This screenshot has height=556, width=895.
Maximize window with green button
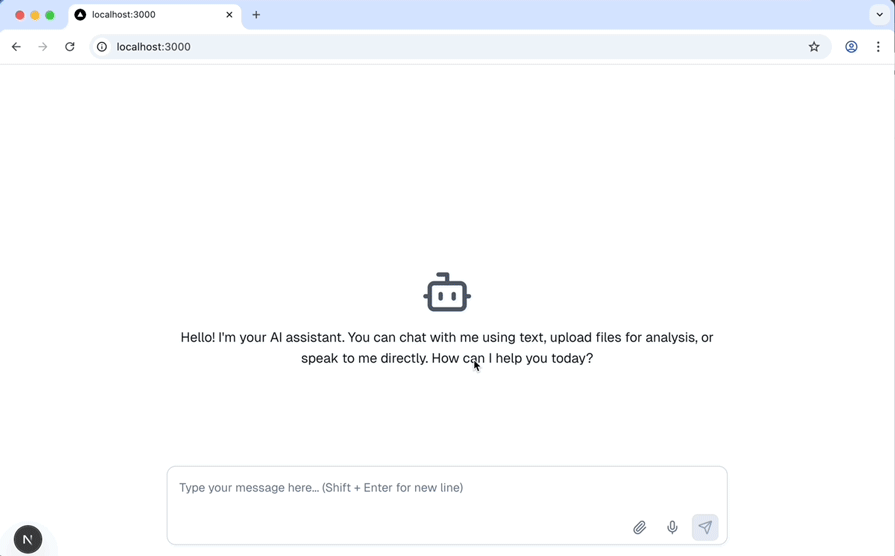point(50,15)
